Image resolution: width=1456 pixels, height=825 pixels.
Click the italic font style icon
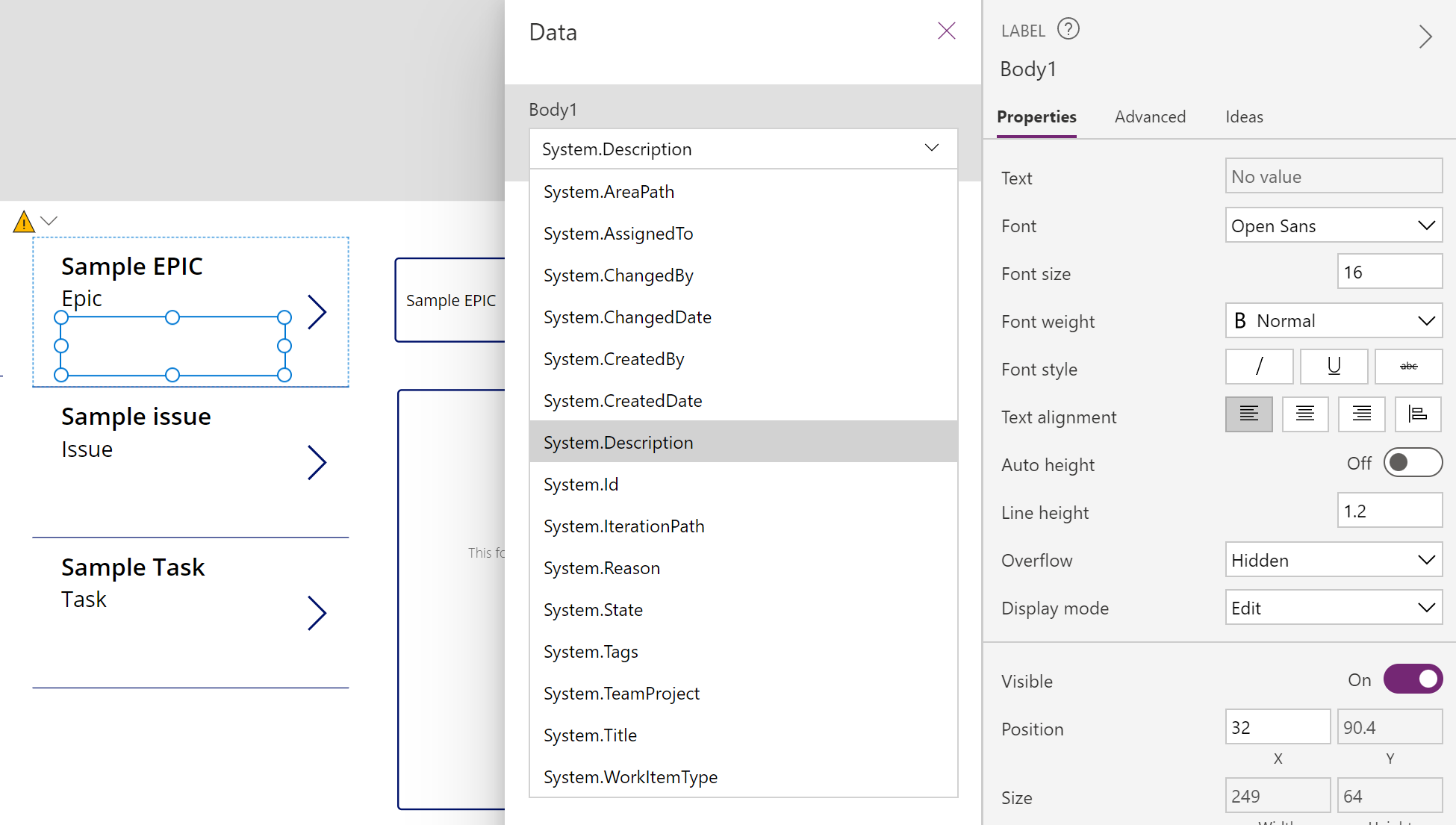[1258, 367]
